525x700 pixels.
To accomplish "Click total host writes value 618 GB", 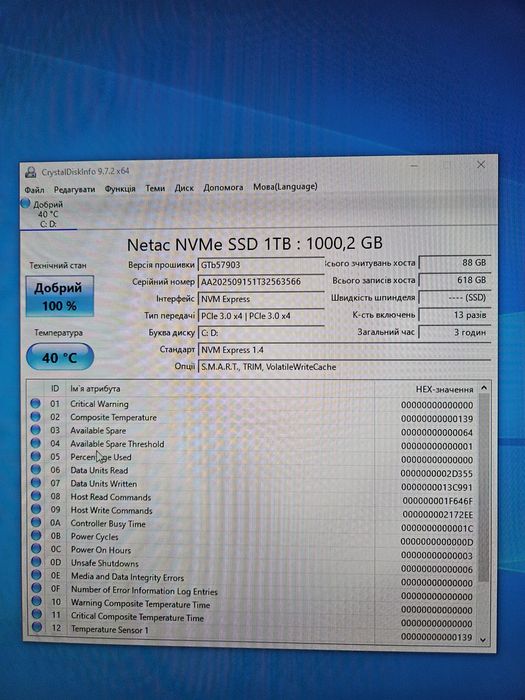I will [x=454, y=280].
